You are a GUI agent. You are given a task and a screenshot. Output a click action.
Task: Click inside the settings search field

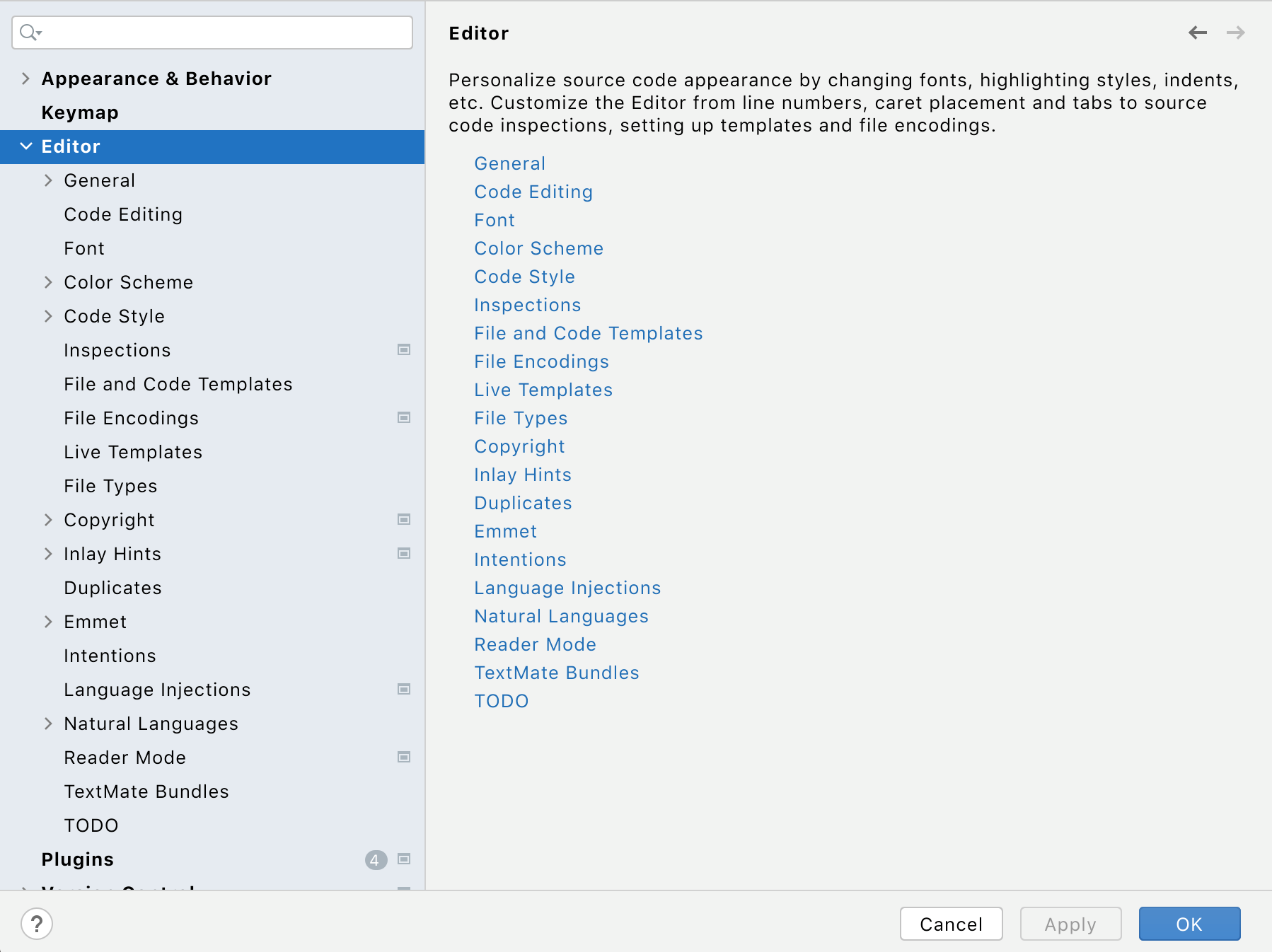(x=212, y=32)
